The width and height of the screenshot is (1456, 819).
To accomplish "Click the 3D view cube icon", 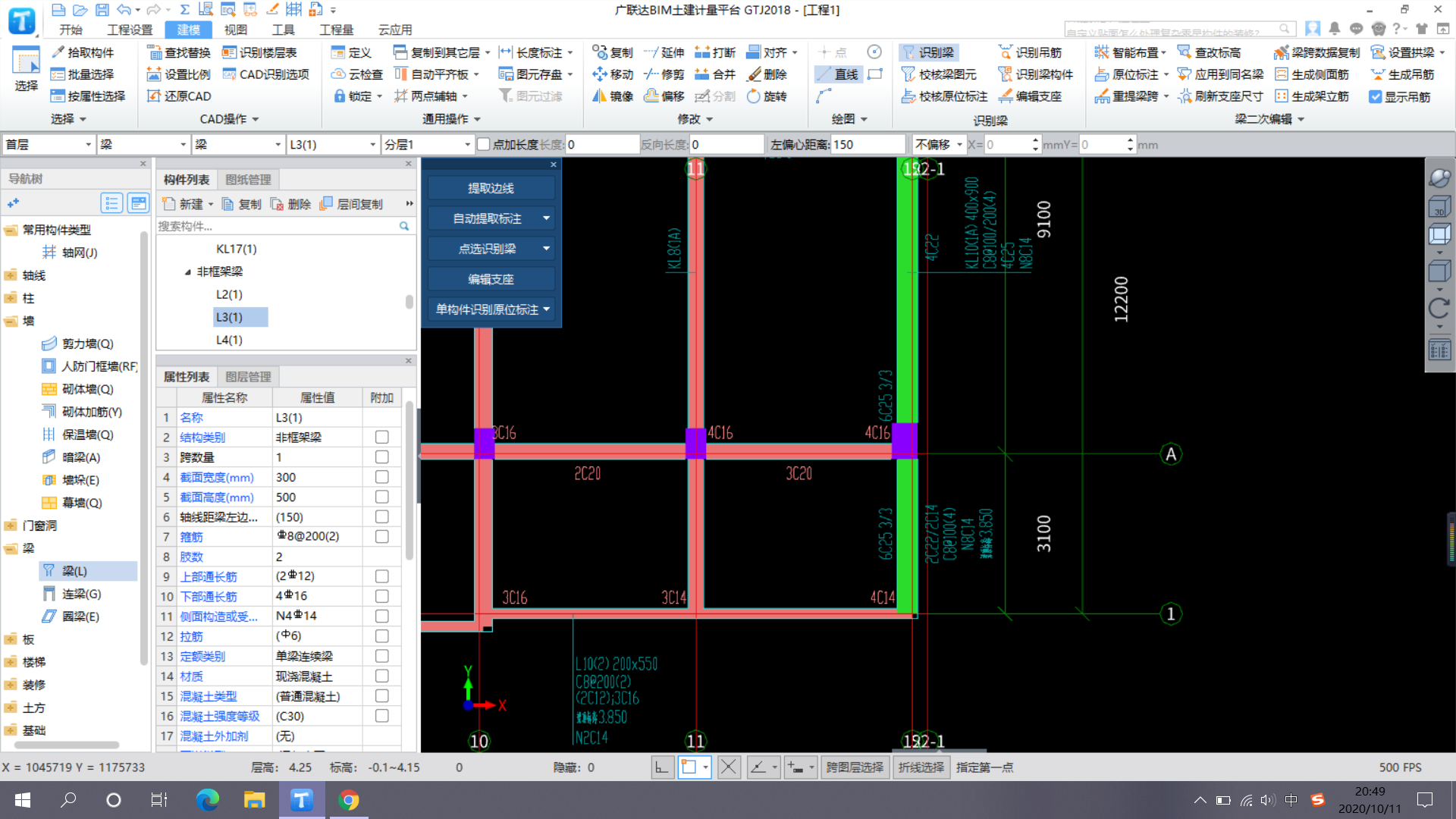I will [1439, 206].
